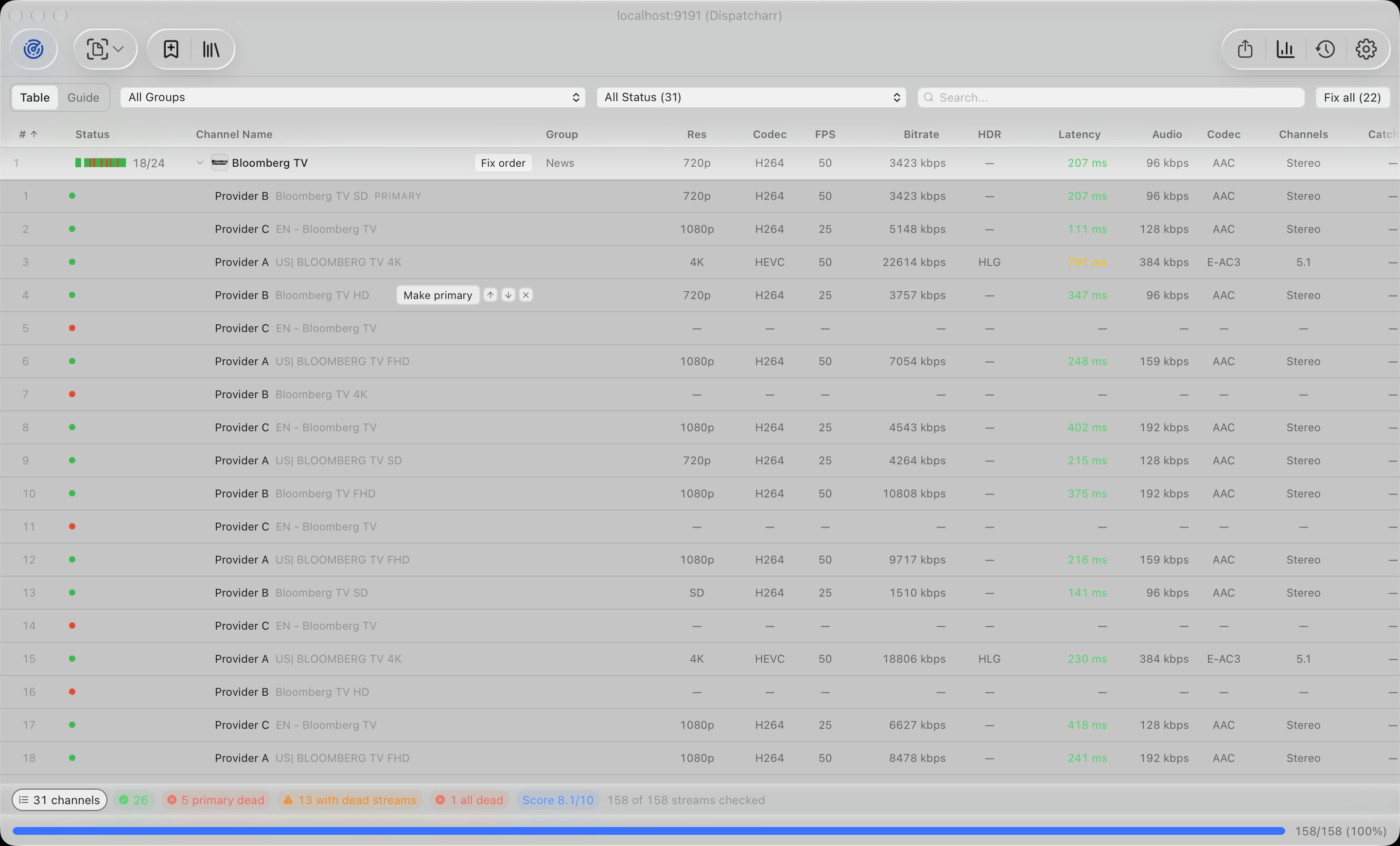The height and width of the screenshot is (846, 1400).
Task: Click the green status dot of stream 3
Action: pyautogui.click(x=72, y=262)
